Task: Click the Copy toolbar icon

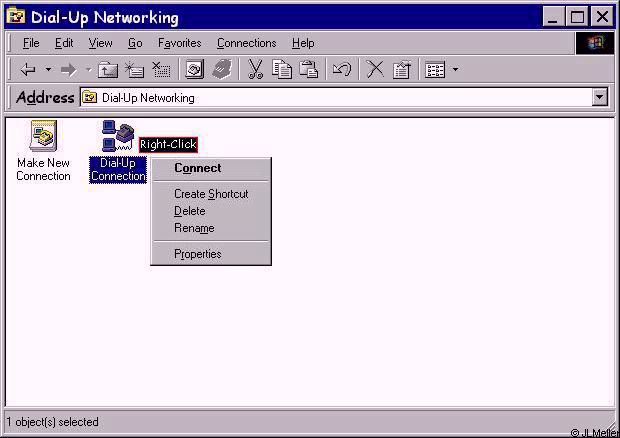Action: coord(282,69)
